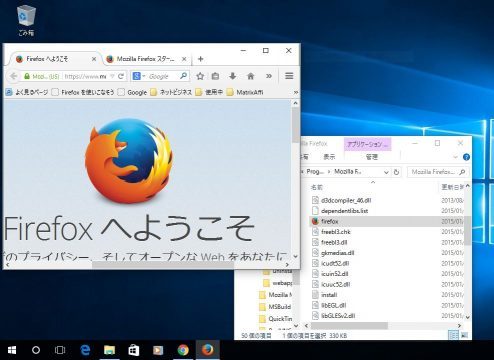Open the 'Google' bookmark in bookmarks bar

pyautogui.click(x=132, y=92)
